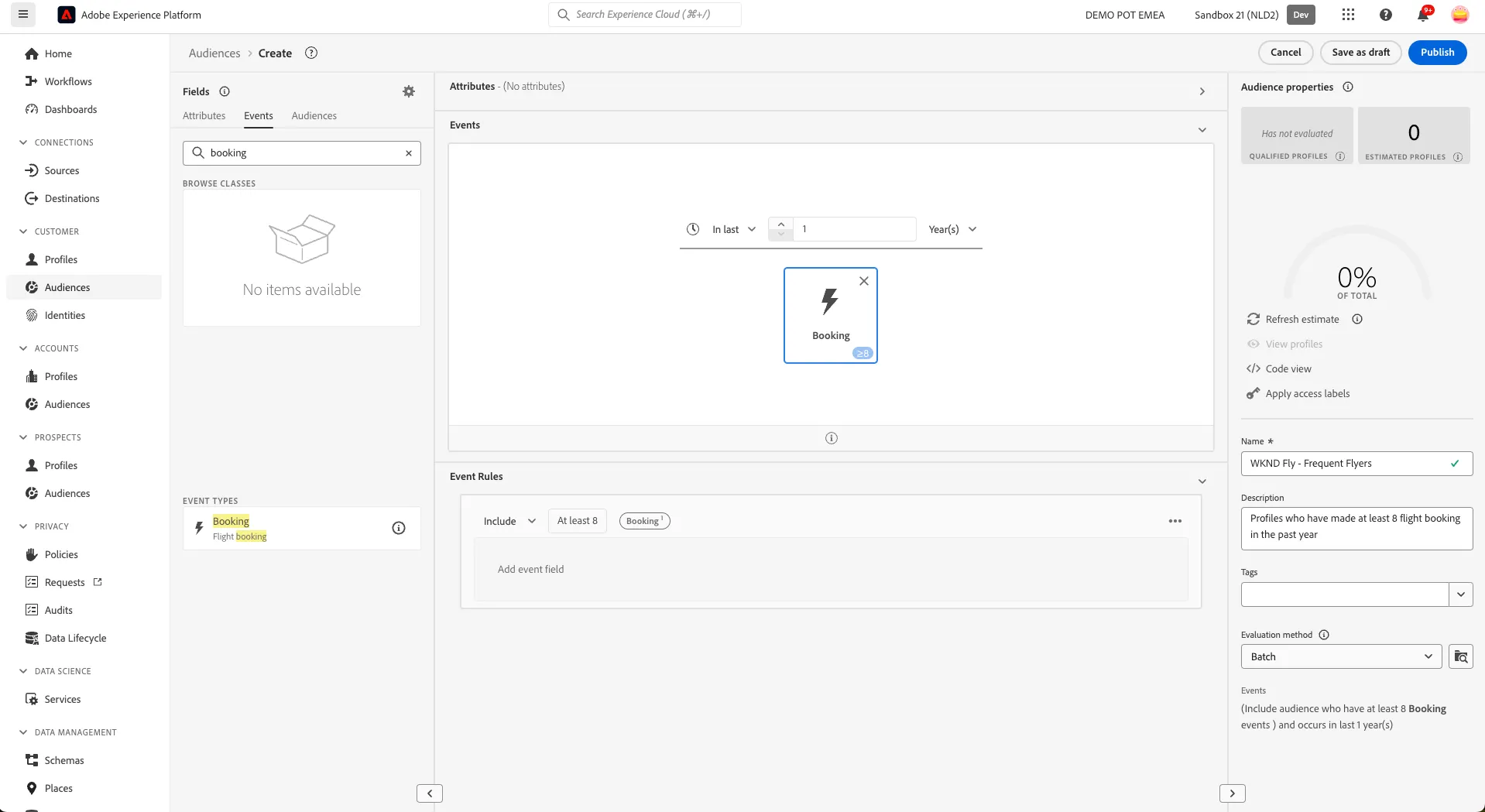Click the Search Experience Cloud field
Image resolution: width=1485 pixels, height=812 pixels.
click(644, 15)
